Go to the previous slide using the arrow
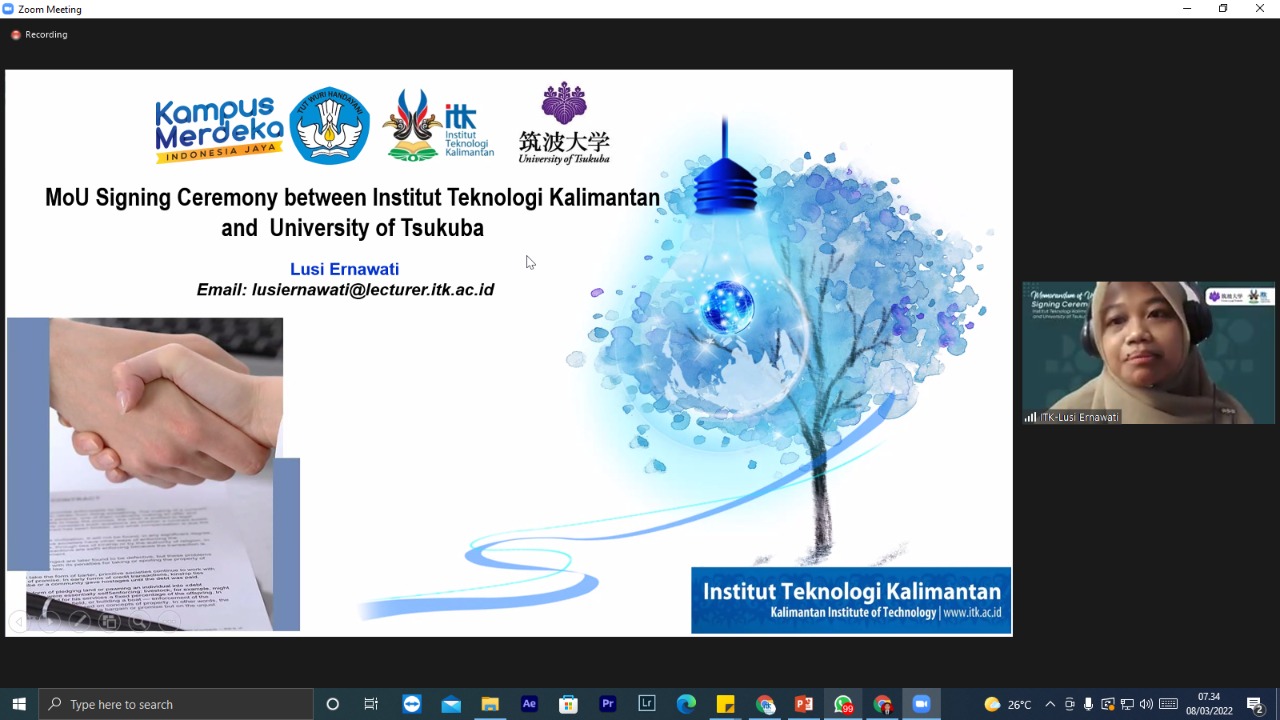1280x720 pixels. click(18, 622)
